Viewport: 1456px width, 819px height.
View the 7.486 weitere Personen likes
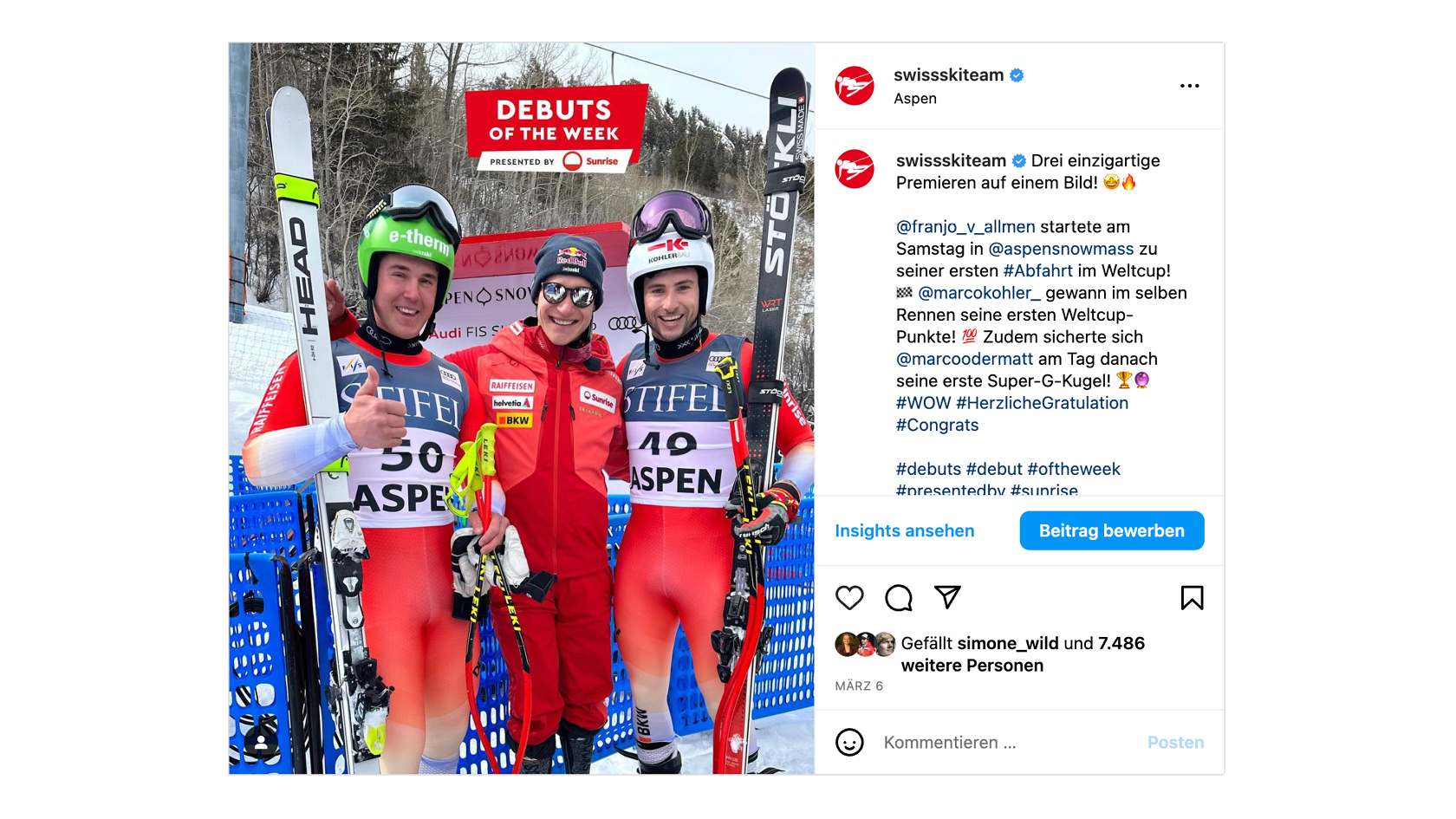[1023, 654]
